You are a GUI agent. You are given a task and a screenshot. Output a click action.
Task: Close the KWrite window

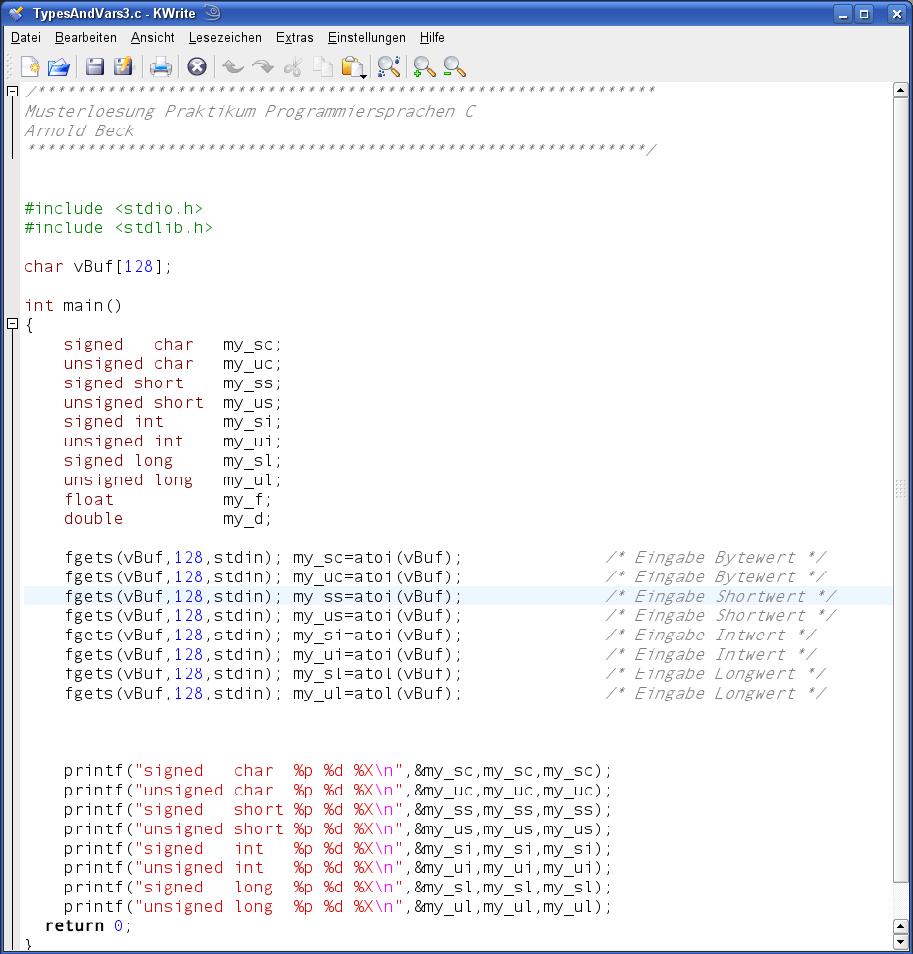(897, 13)
